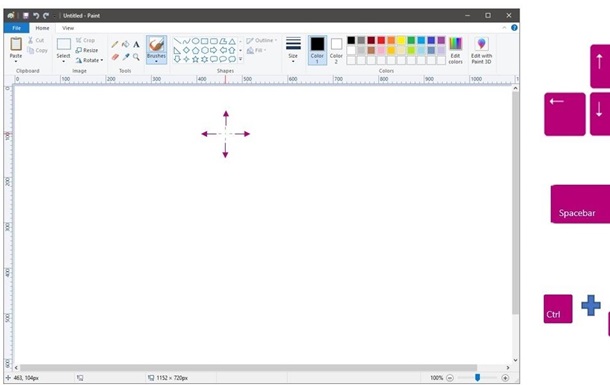Viewport: 610px width, 385px height.
Task: Switch to the Home tab
Action: click(42, 28)
